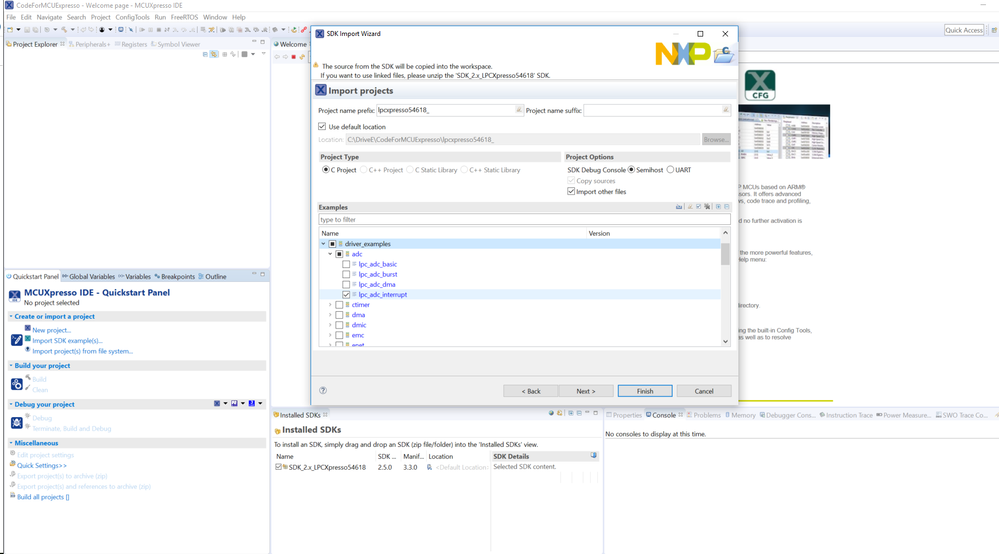999x554 pixels.
Task: Collapse the Miscellaneous section
Action: tap(11, 443)
